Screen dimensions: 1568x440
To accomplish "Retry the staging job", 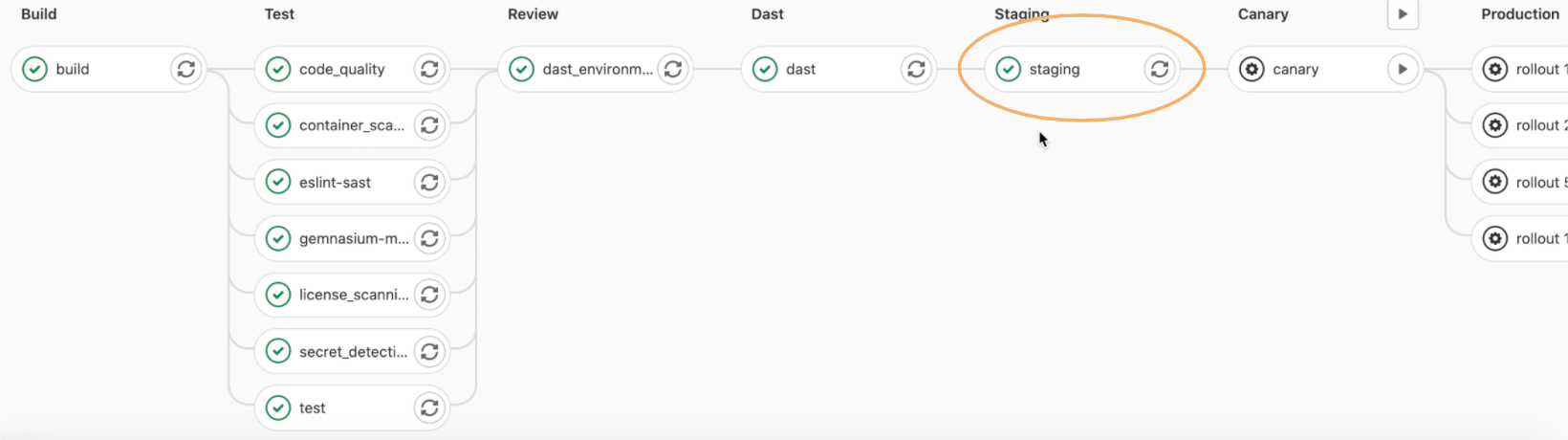I will tap(1160, 69).
